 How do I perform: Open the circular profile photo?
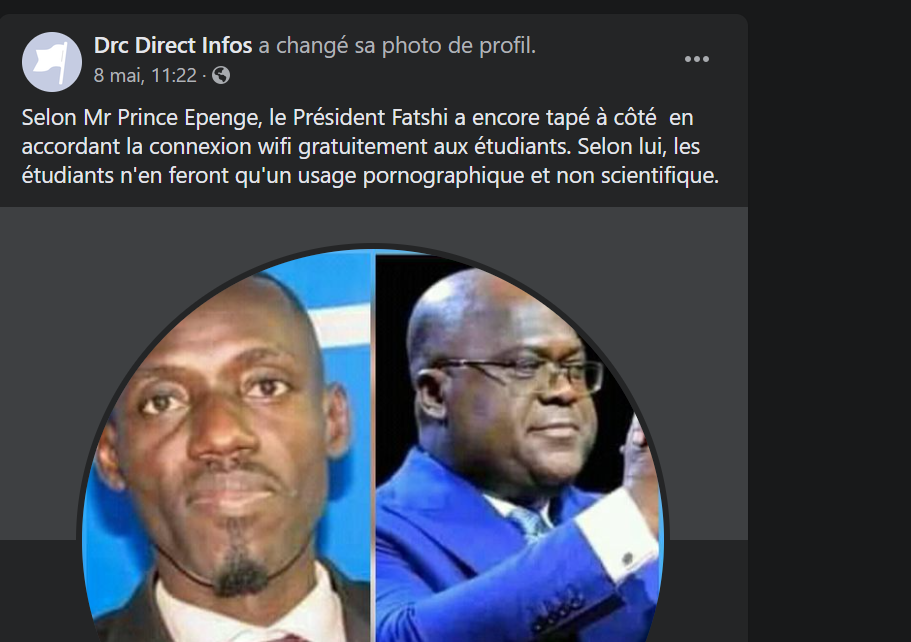pos(373,445)
